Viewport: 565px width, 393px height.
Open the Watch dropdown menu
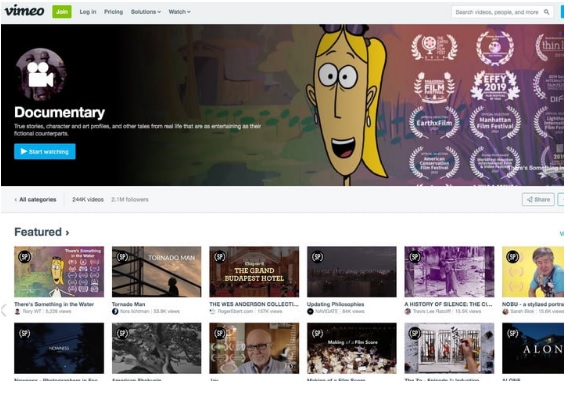pyautogui.click(x=179, y=12)
